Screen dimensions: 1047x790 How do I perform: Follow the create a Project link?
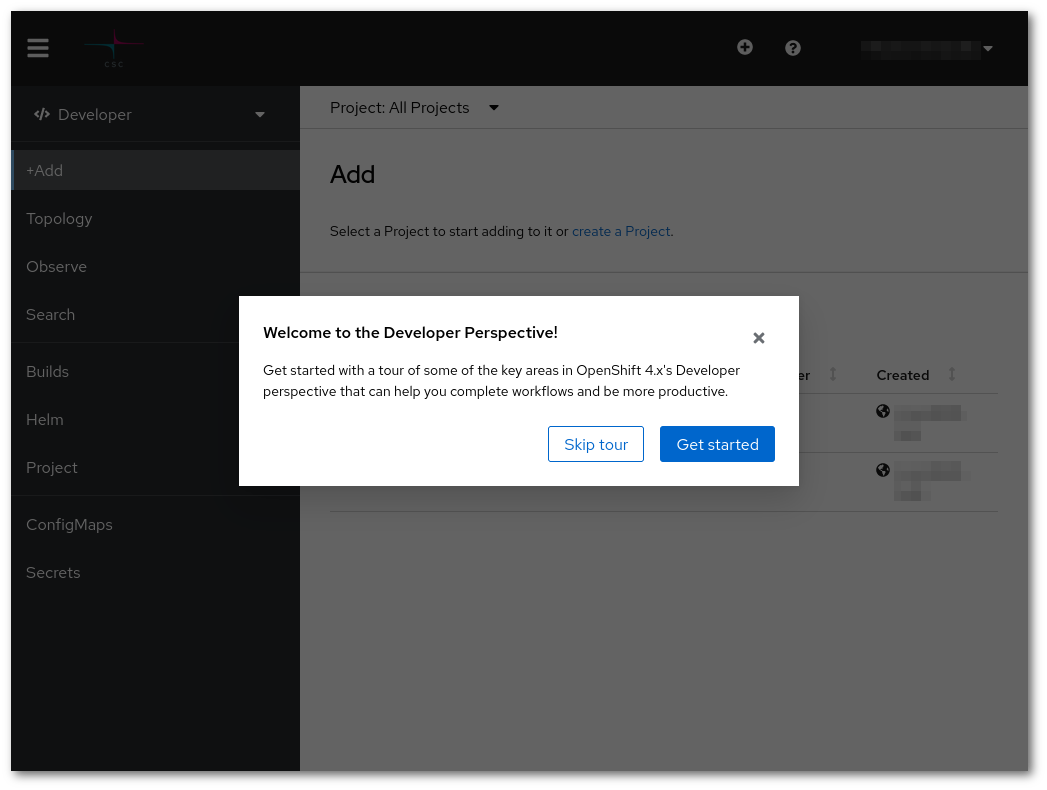621,231
